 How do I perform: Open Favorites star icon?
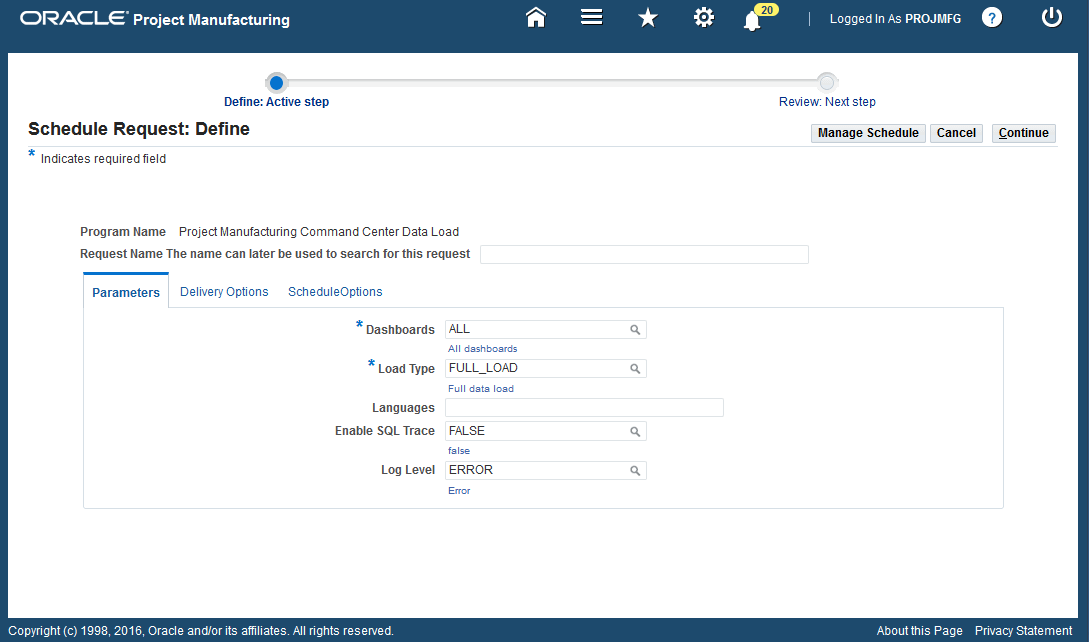point(647,17)
